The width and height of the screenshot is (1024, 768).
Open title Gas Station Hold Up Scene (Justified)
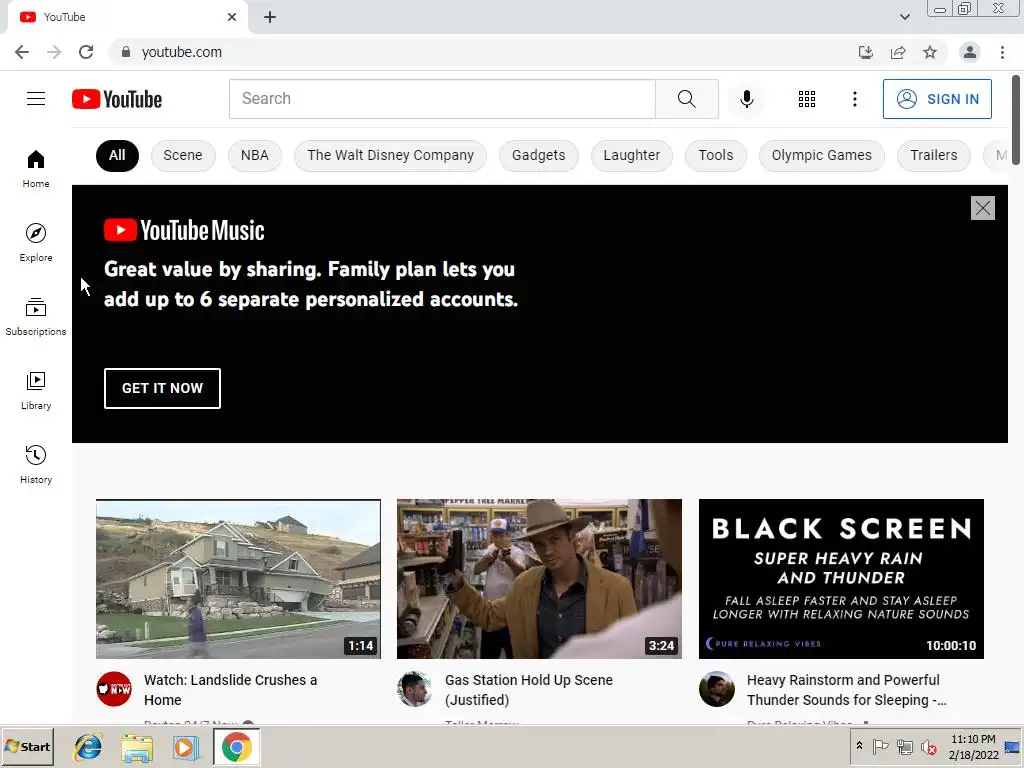tap(529, 690)
